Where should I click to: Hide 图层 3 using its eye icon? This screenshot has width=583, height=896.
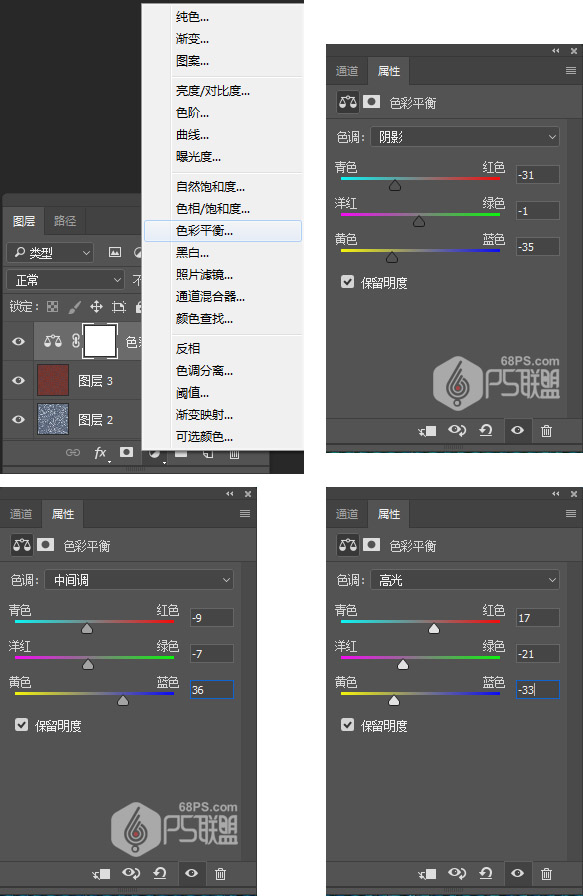click(18, 380)
